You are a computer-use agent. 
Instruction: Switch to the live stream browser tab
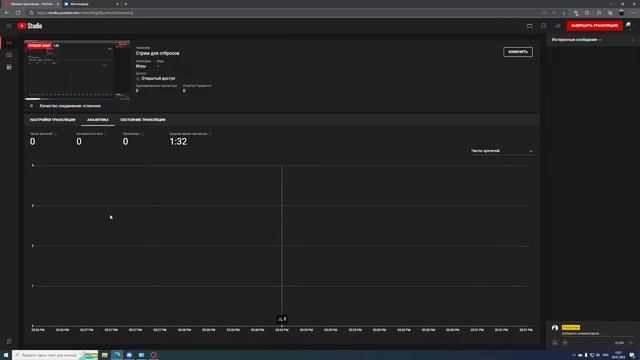pos(31,4)
